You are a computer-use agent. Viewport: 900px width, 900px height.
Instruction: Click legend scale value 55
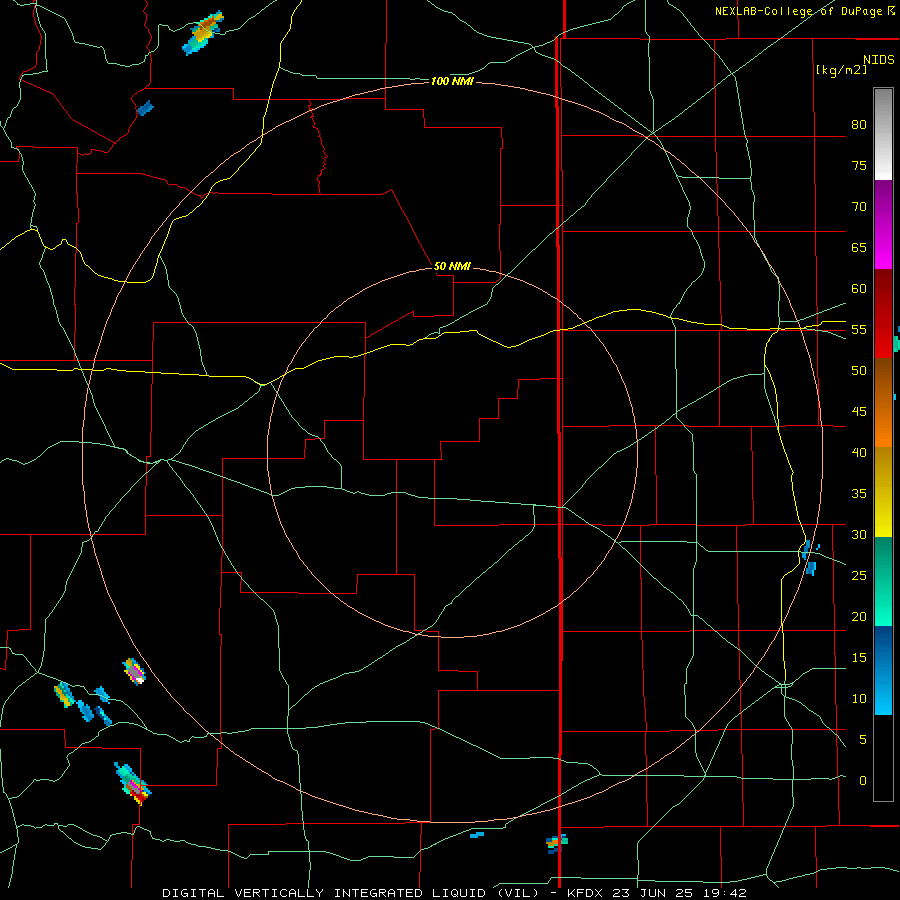pyautogui.click(x=859, y=329)
